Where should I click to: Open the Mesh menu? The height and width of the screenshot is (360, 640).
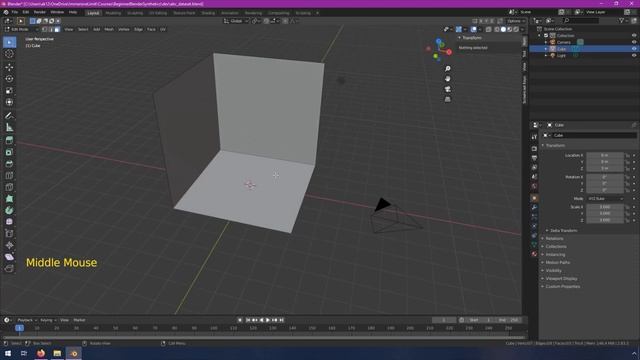tap(109, 29)
